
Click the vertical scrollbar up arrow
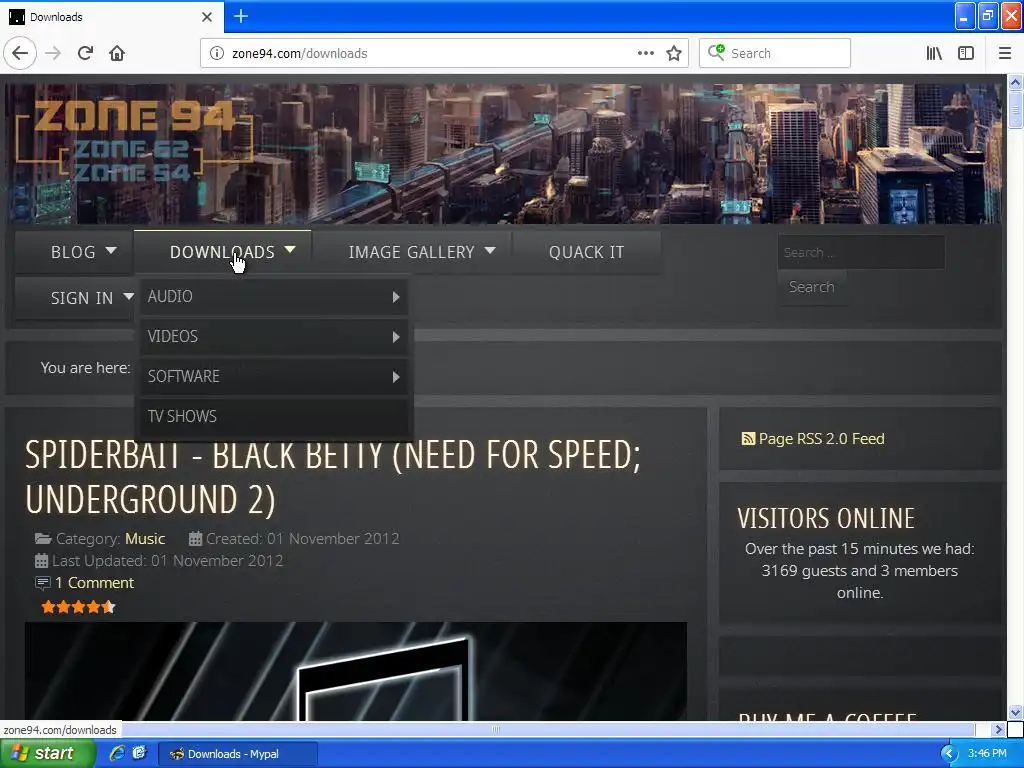[1015, 82]
